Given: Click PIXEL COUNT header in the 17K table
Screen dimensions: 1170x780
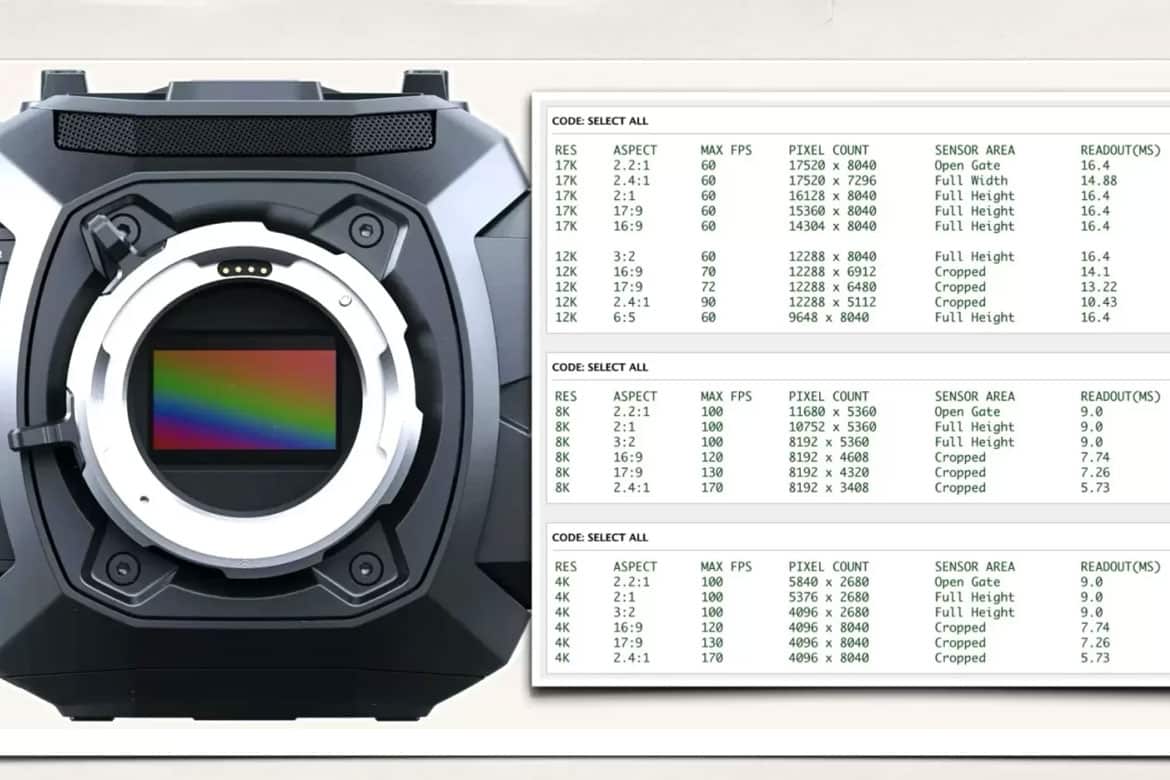Looking at the screenshot, I should (828, 150).
